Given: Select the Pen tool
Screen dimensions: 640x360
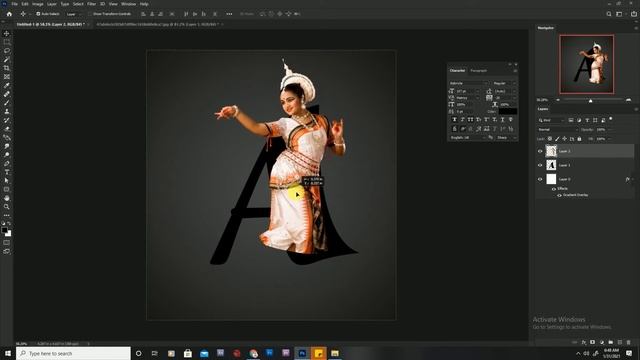Looking at the screenshot, I should 7,163.
